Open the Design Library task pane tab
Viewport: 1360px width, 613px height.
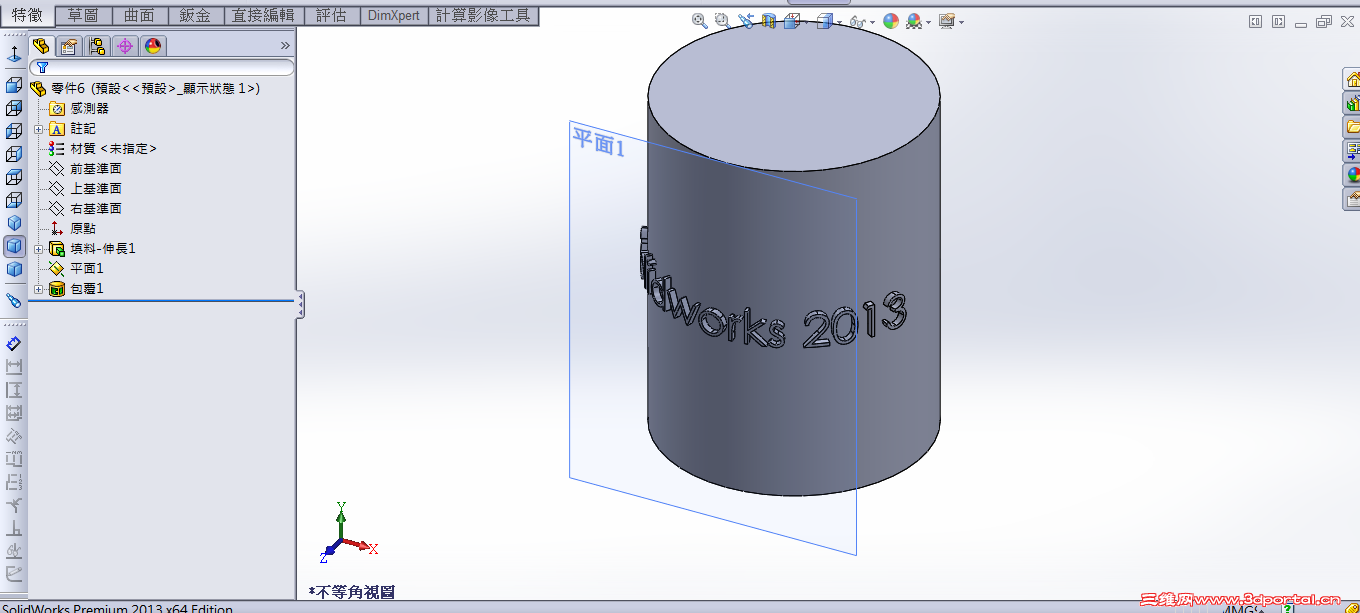(x=1352, y=103)
